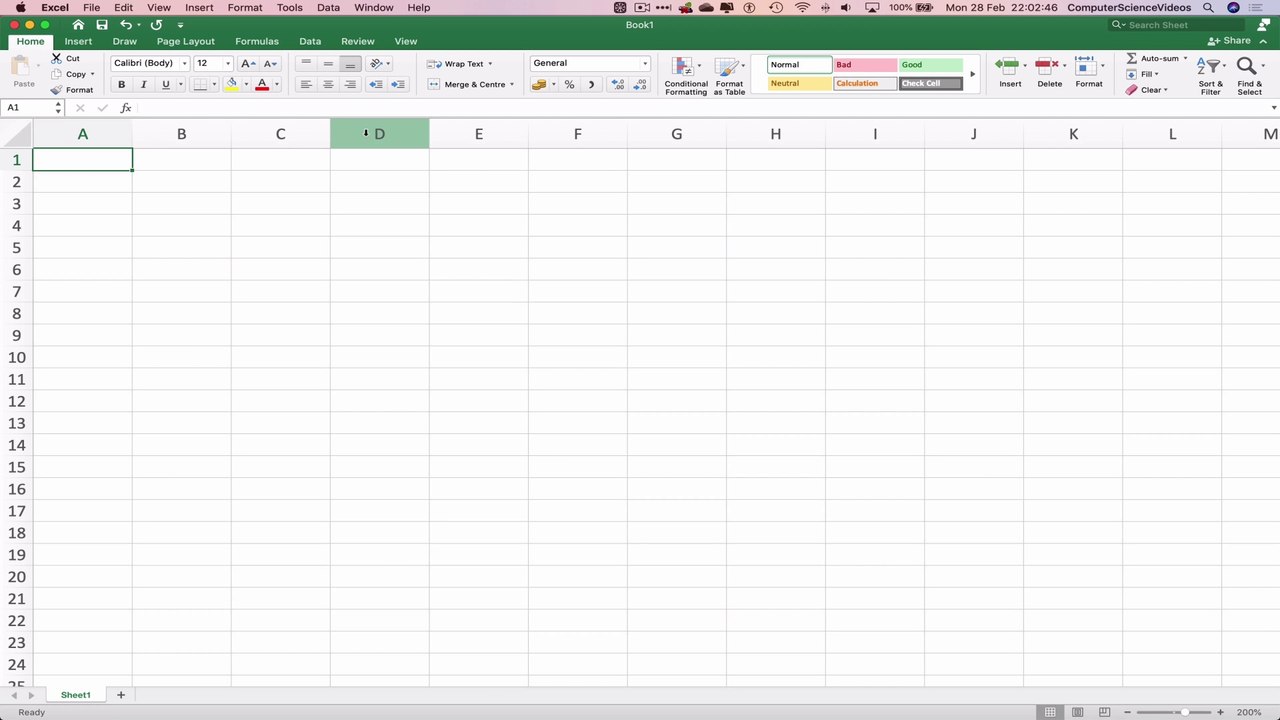
Task: Decrease font size
Action: (x=270, y=63)
